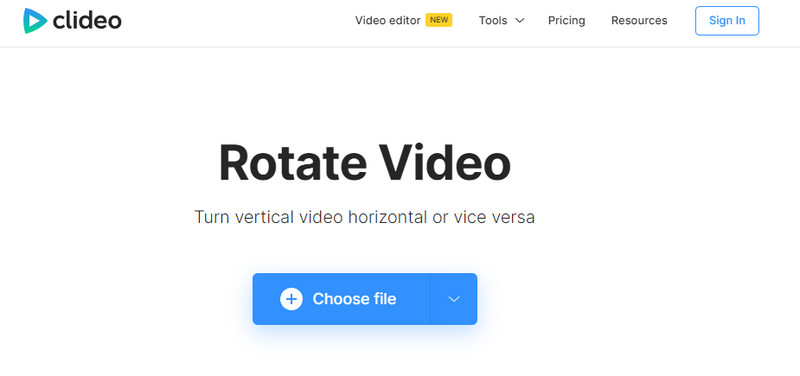The height and width of the screenshot is (376, 800).
Task: Click the plus circle icon on Choose file
Action: [291, 299]
